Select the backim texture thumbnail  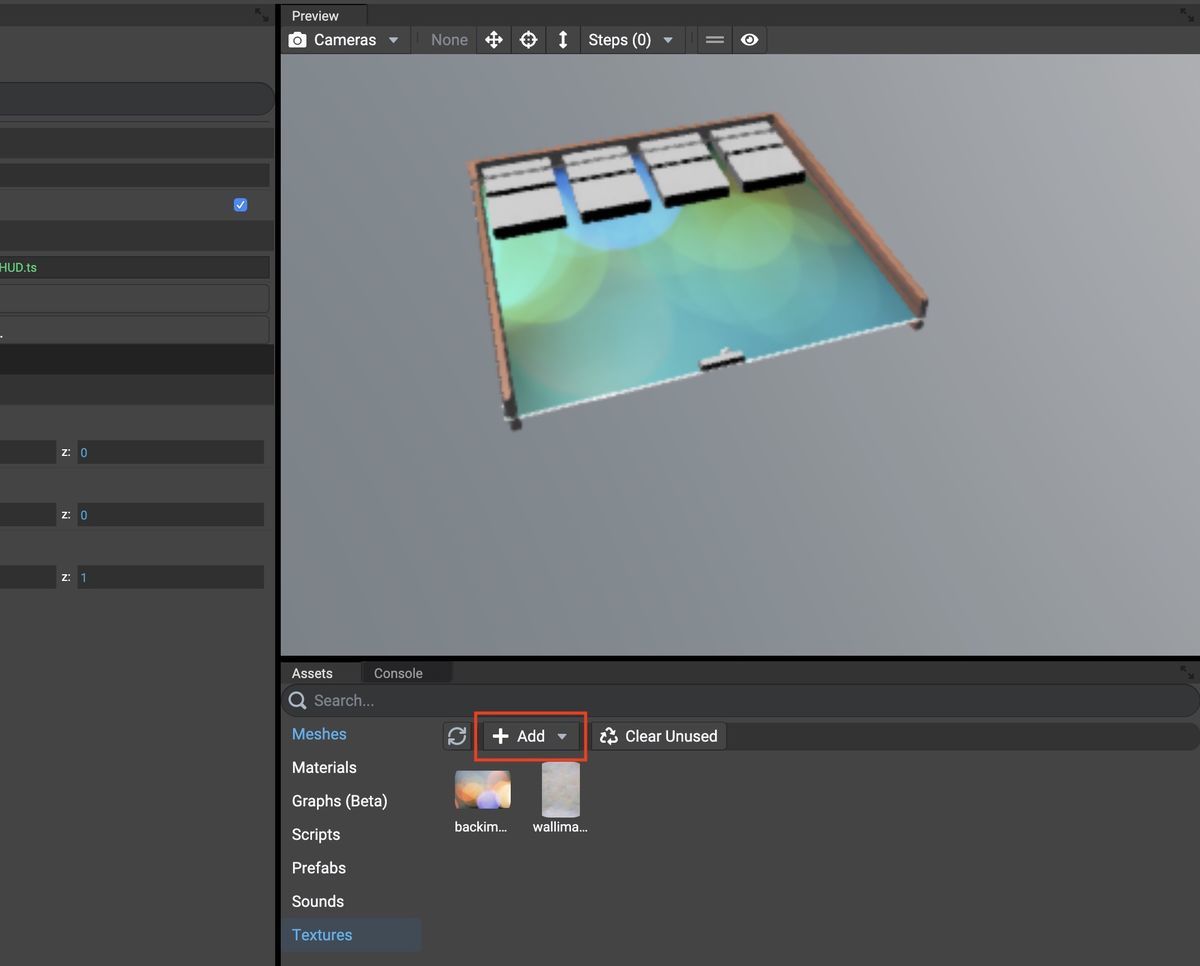click(482, 790)
